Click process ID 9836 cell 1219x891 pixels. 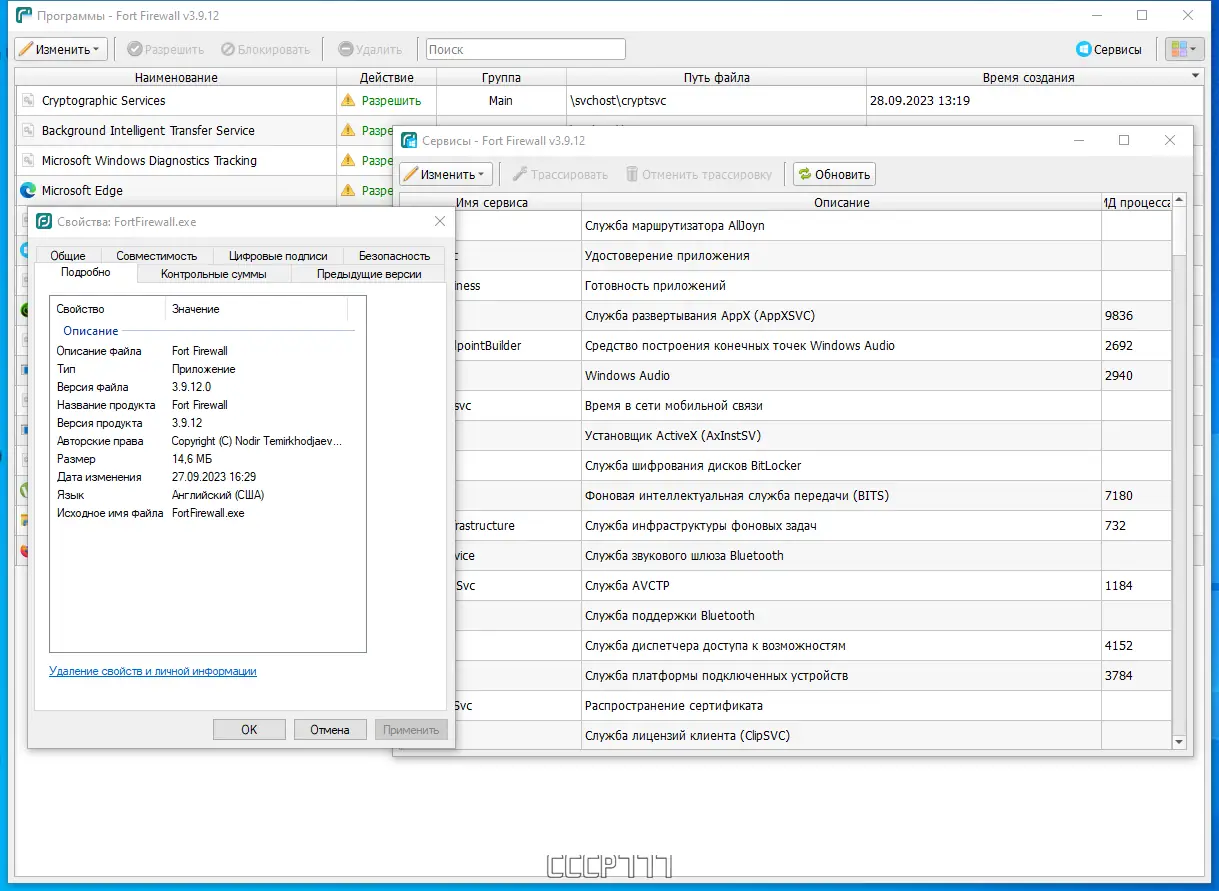[1136, 316]
